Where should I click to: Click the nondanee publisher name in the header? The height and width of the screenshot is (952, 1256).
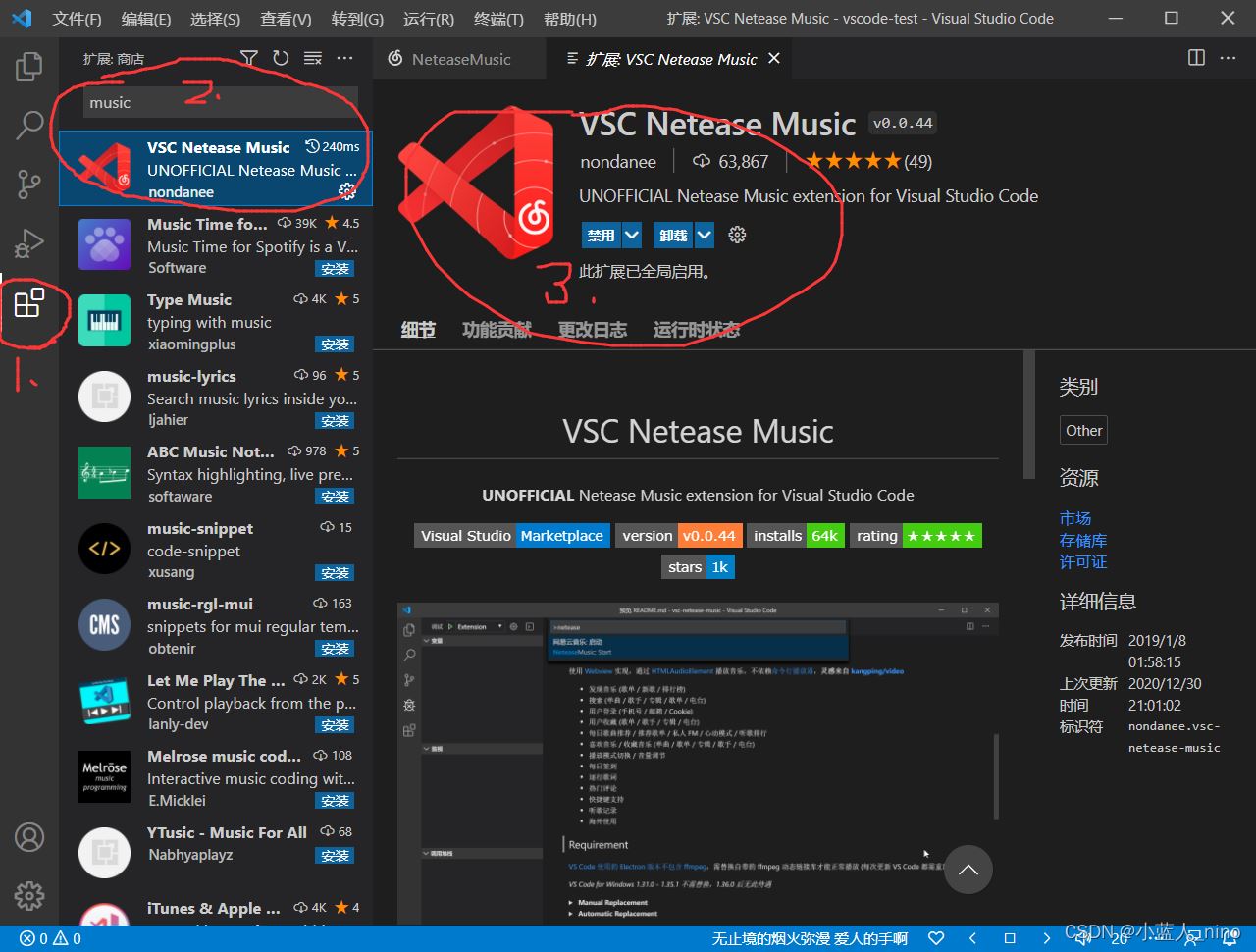click(x=618, y=161)
